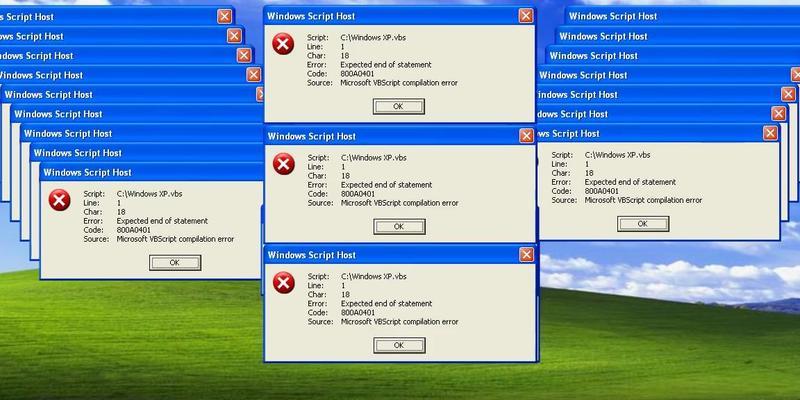Close the middle center Windows Script Host dialog
The image size is (800, 400).
point(527,136)
